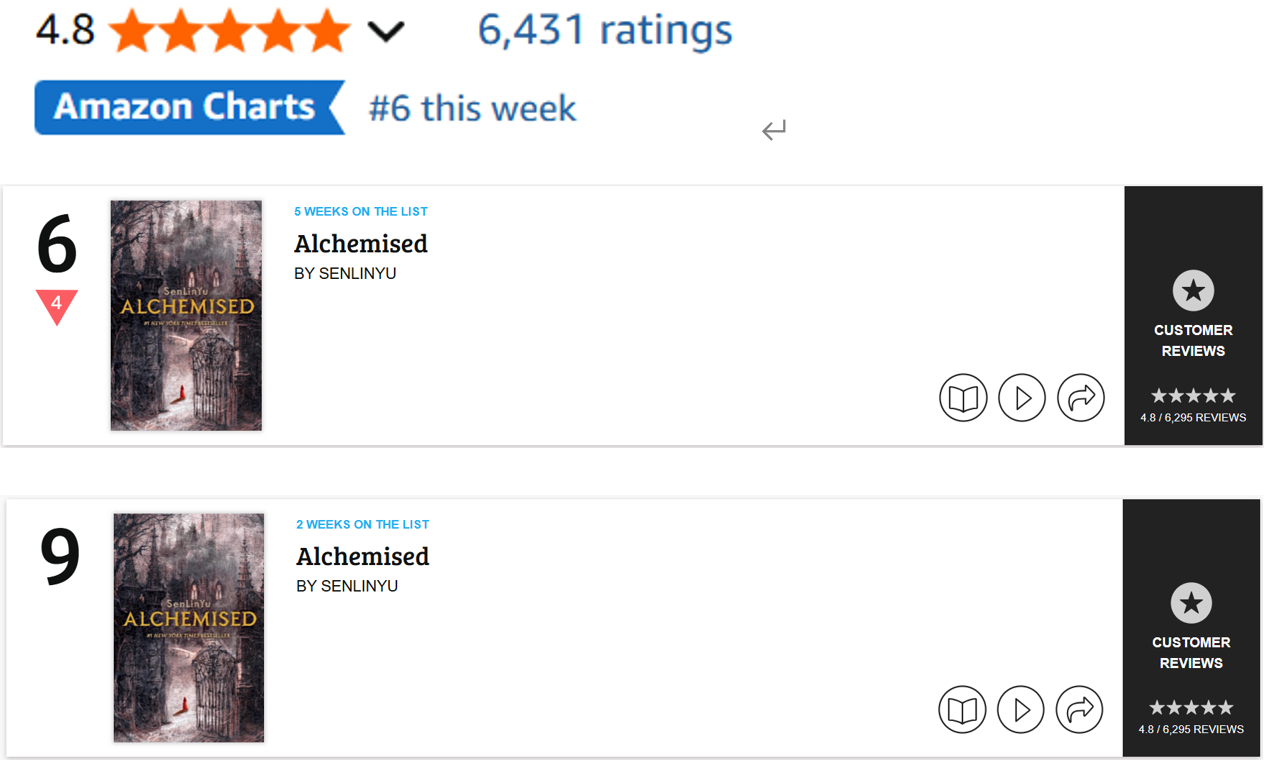The height and width of the screenshot is (760, 1266).
Task: Click '4.8 / 6,295 Reviews' text in rank 6 entry
Action: [1193, 417]
